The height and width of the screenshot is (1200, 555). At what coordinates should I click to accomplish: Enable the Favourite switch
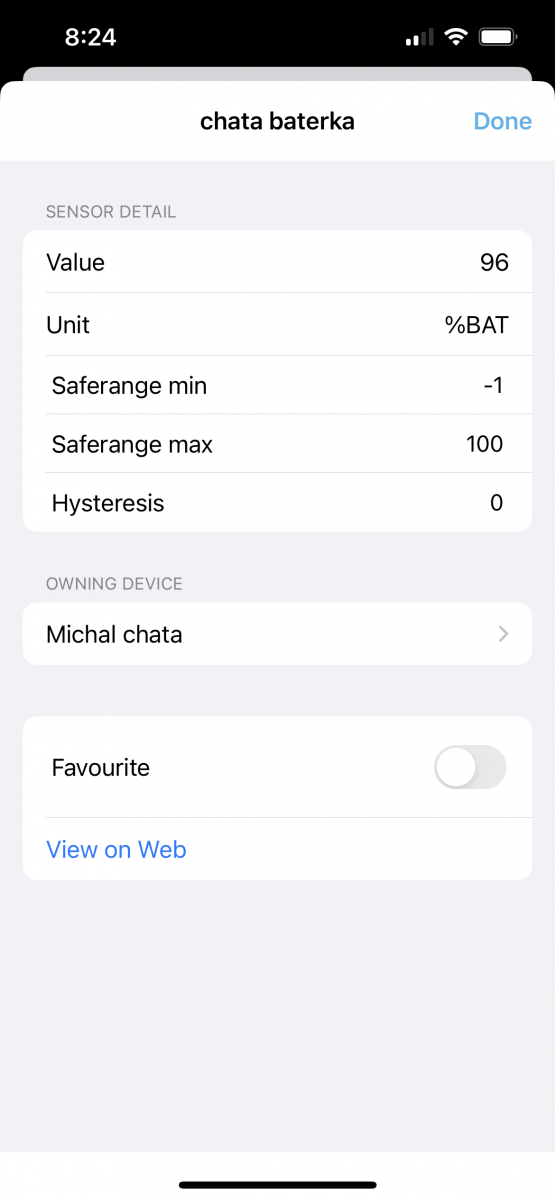click(x=470, y=768)
